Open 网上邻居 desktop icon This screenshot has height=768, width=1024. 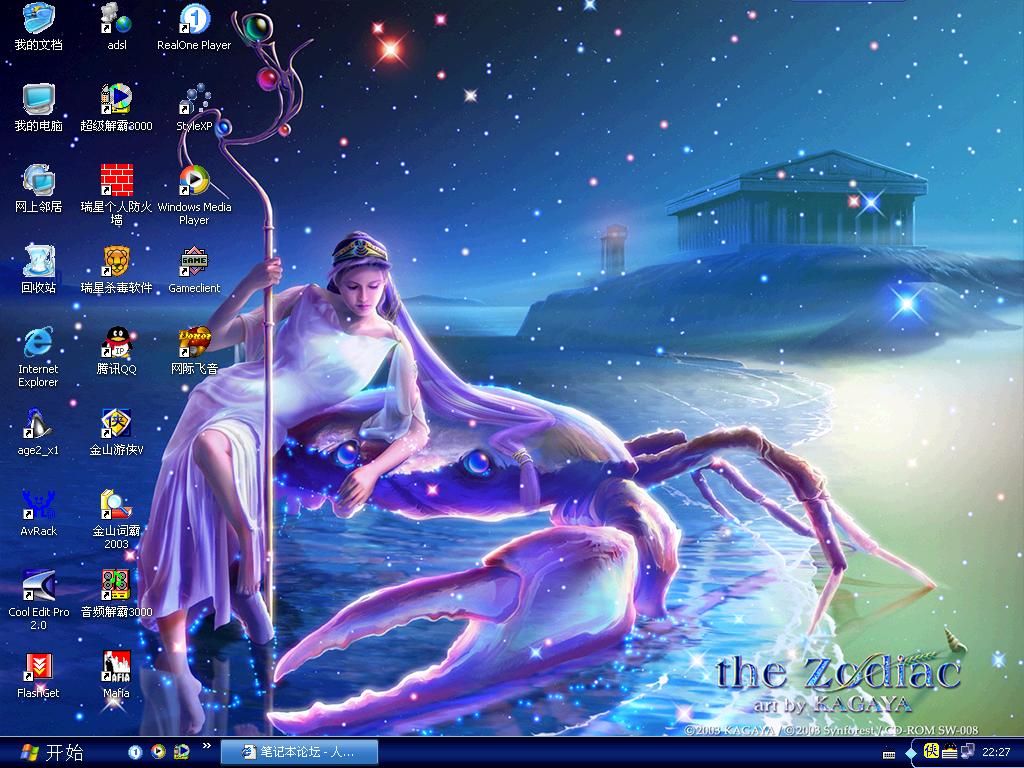39,189
